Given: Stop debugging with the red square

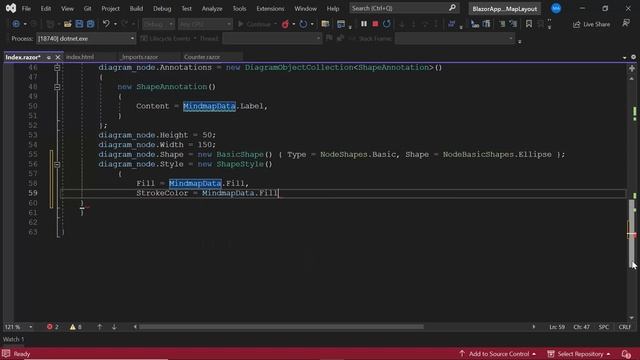Looking at the screenshot, I should point(375,24).
